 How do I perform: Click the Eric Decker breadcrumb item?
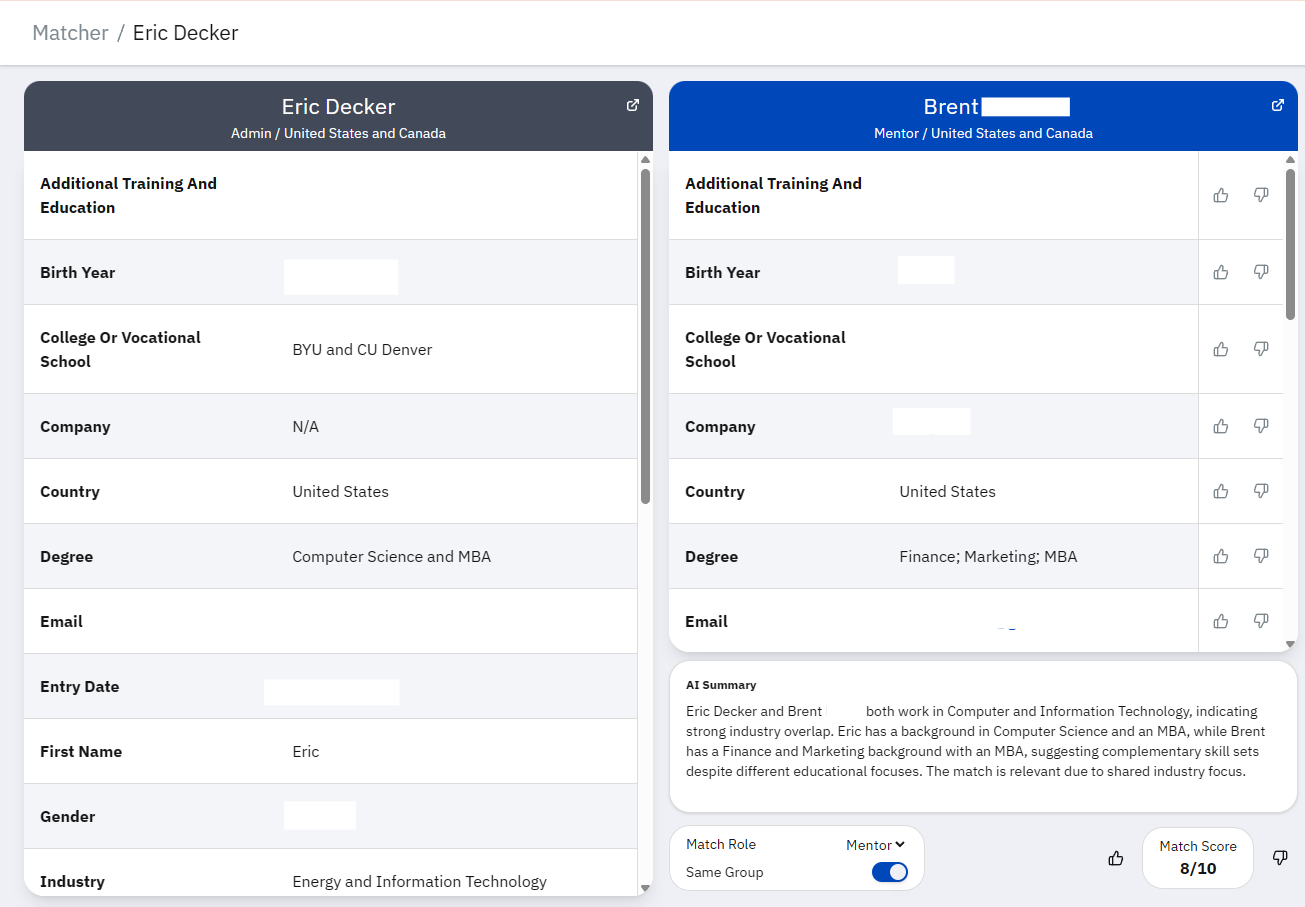pos(185,33)
